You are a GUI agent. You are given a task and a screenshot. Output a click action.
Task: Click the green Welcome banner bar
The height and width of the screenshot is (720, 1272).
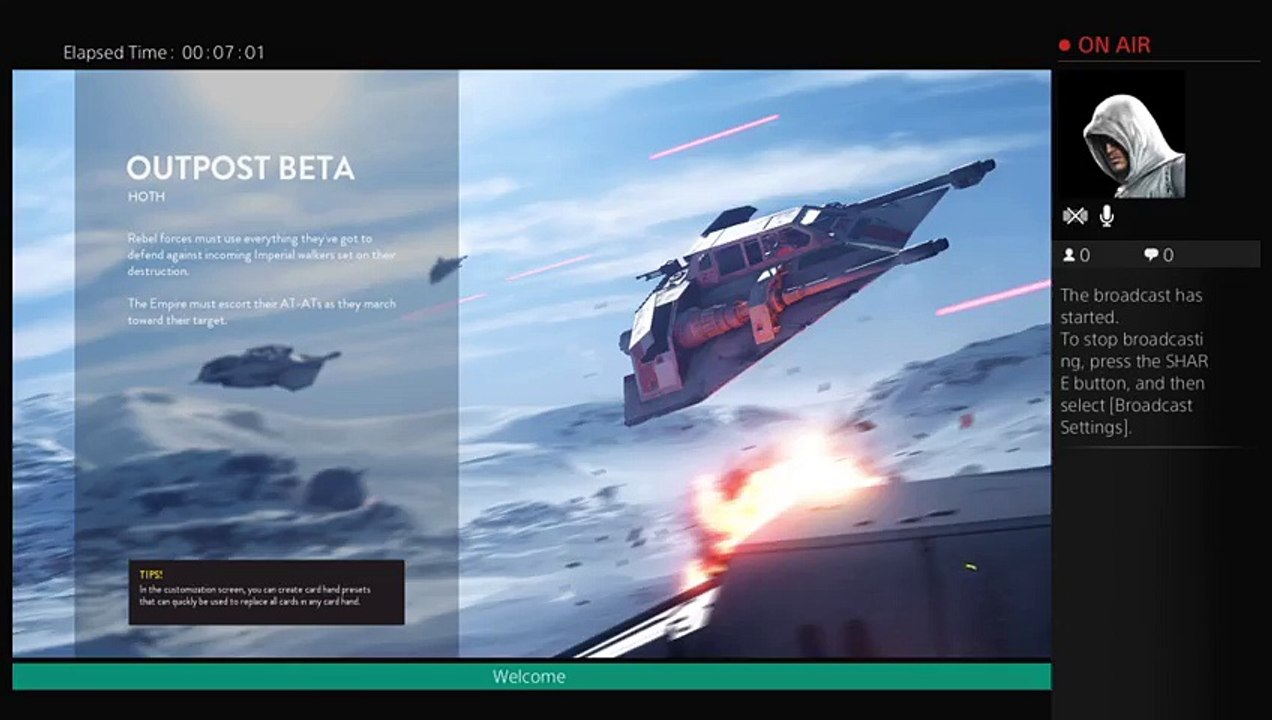[x=531, y=677]
